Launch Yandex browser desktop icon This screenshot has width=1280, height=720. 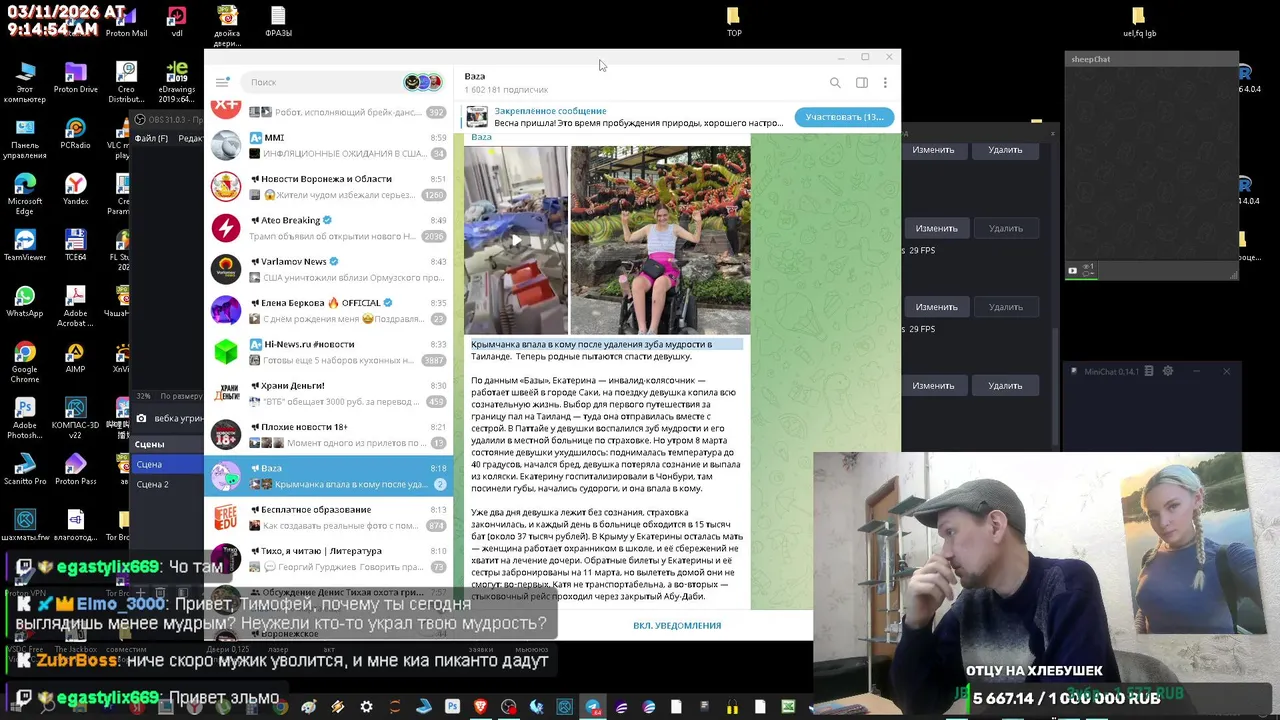75,190
